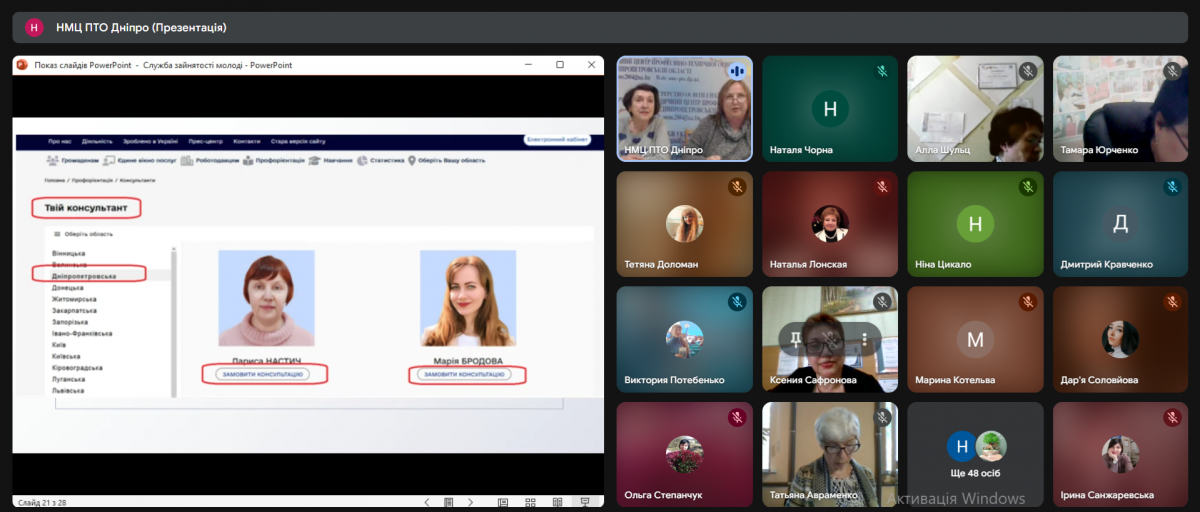
Task: Advance to next slide with right arrow
Action: 473,502
